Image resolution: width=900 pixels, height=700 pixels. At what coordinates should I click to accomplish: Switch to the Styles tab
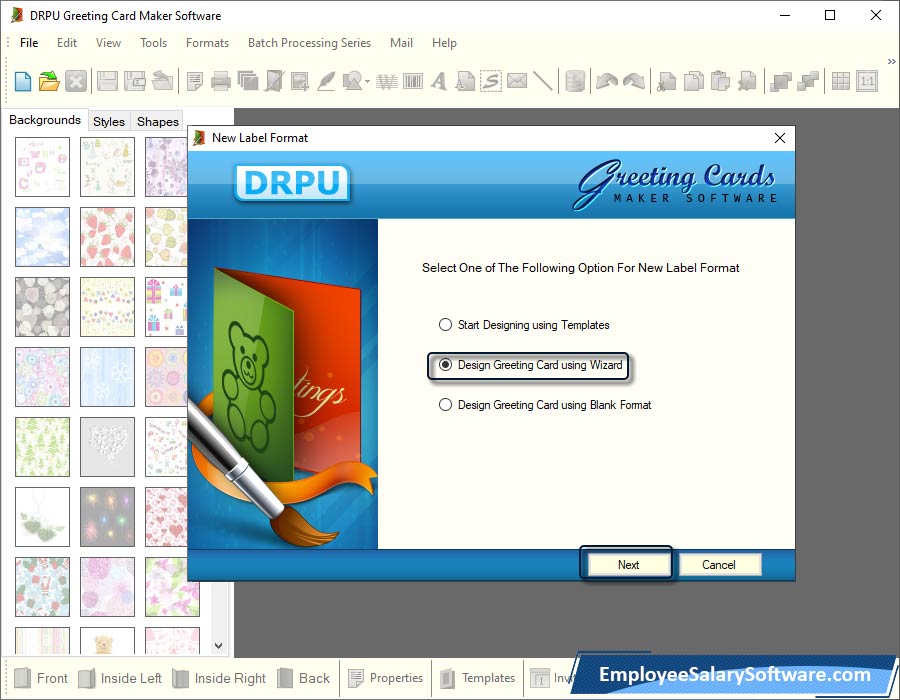coord(108,121)
